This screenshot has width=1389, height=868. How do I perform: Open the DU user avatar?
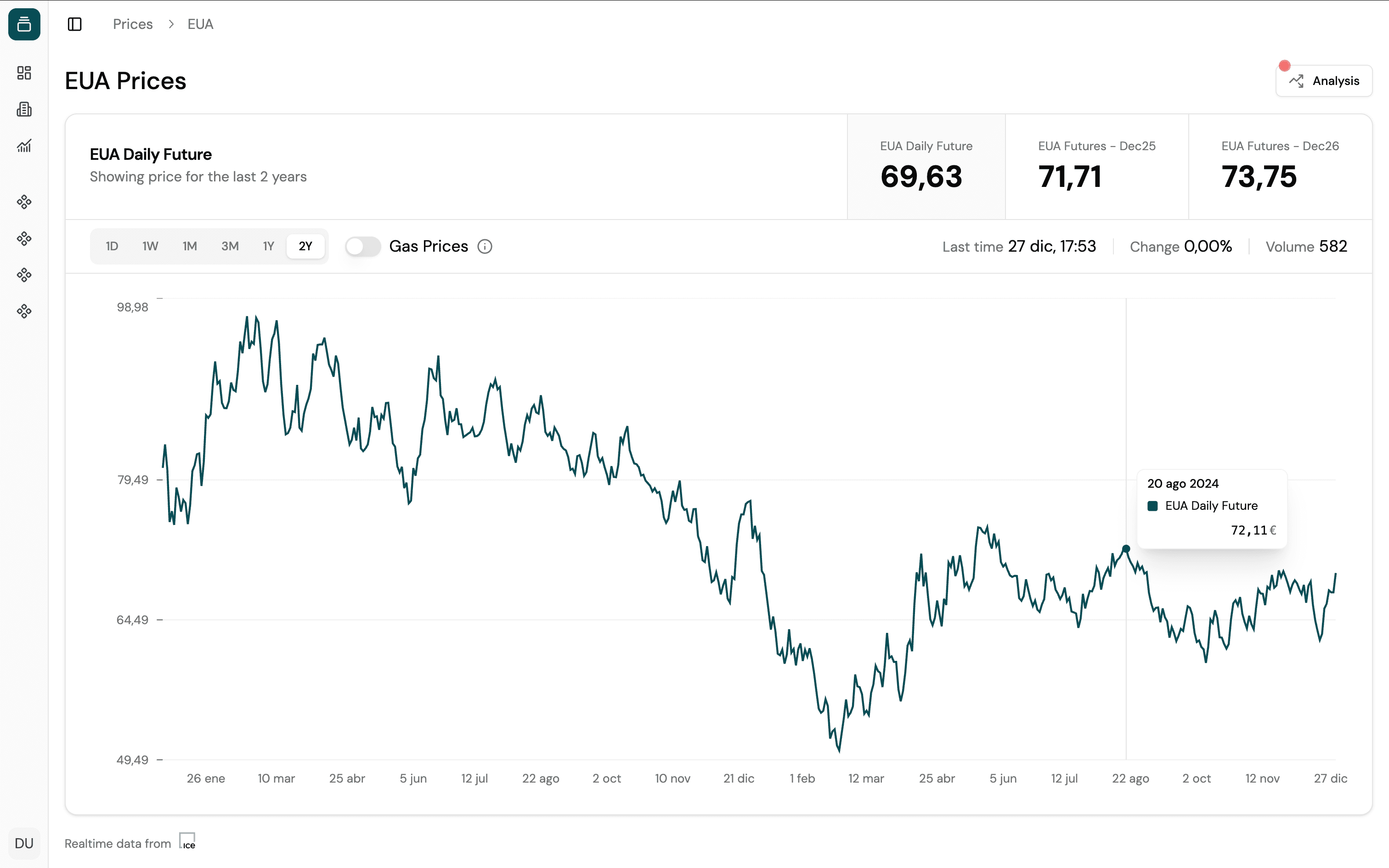[x=24, y=843]
